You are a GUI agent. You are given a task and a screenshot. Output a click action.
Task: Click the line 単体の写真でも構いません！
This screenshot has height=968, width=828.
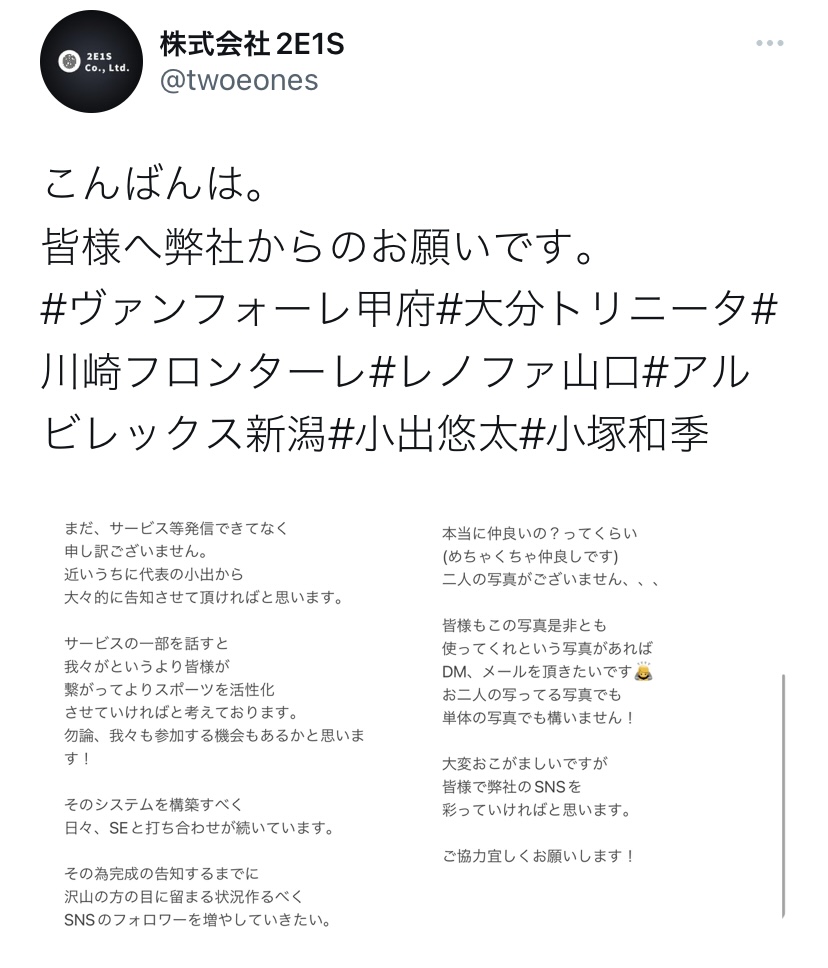(x=539, y=717)
